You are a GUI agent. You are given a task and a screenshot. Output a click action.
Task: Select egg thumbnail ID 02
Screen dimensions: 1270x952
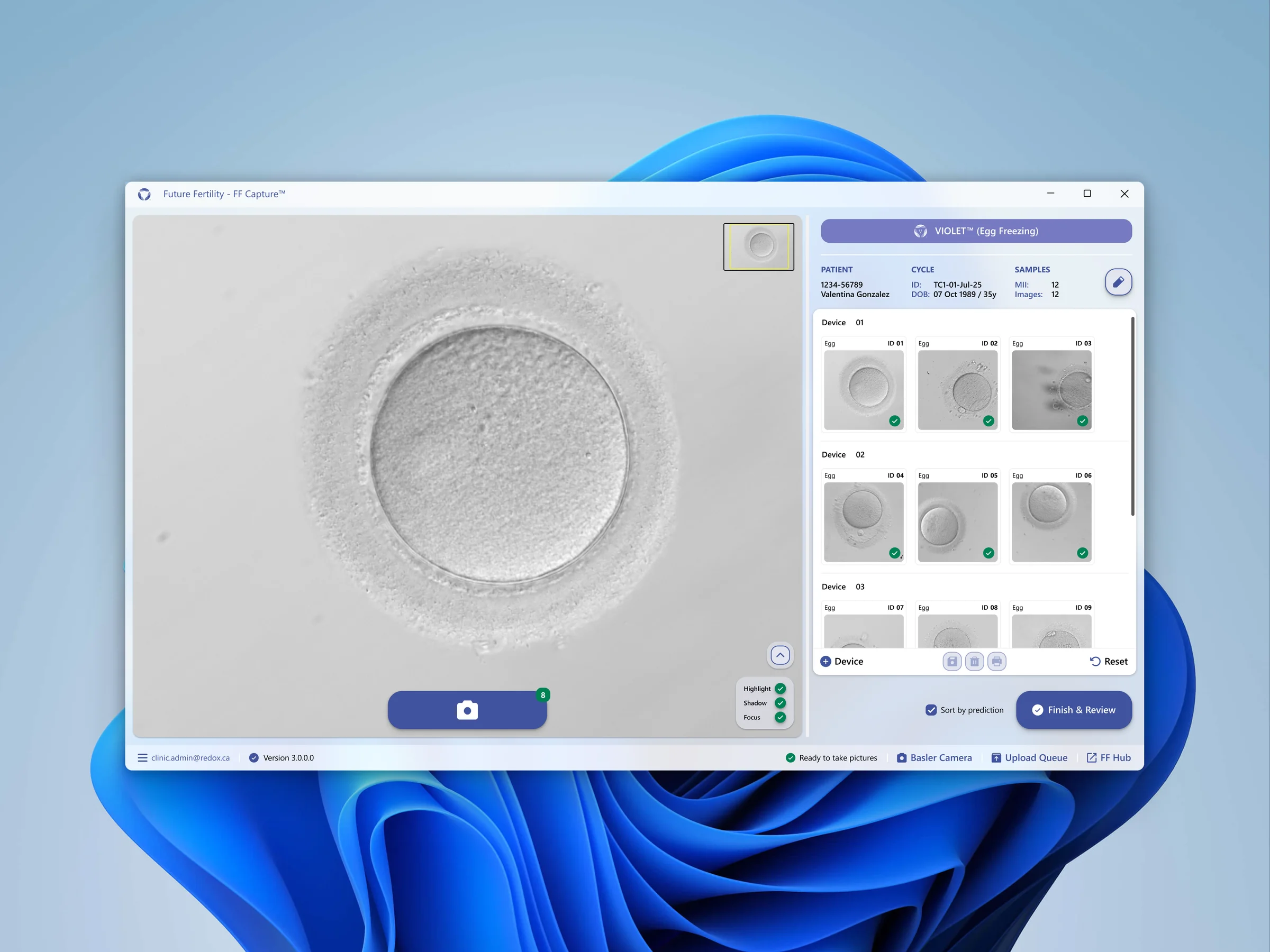958,390
